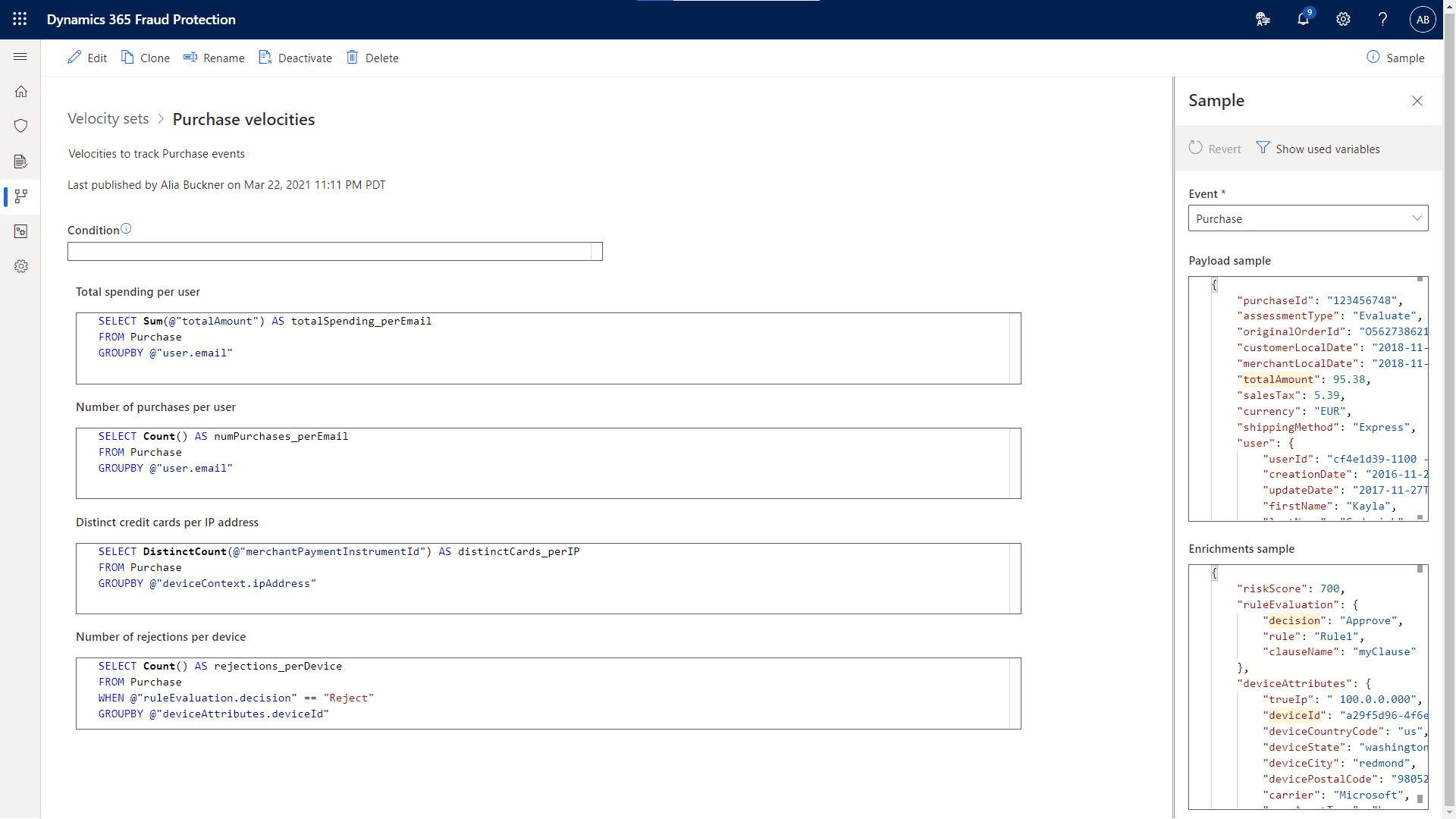Click "shippingMethod" line in payload

[1326, 427]
